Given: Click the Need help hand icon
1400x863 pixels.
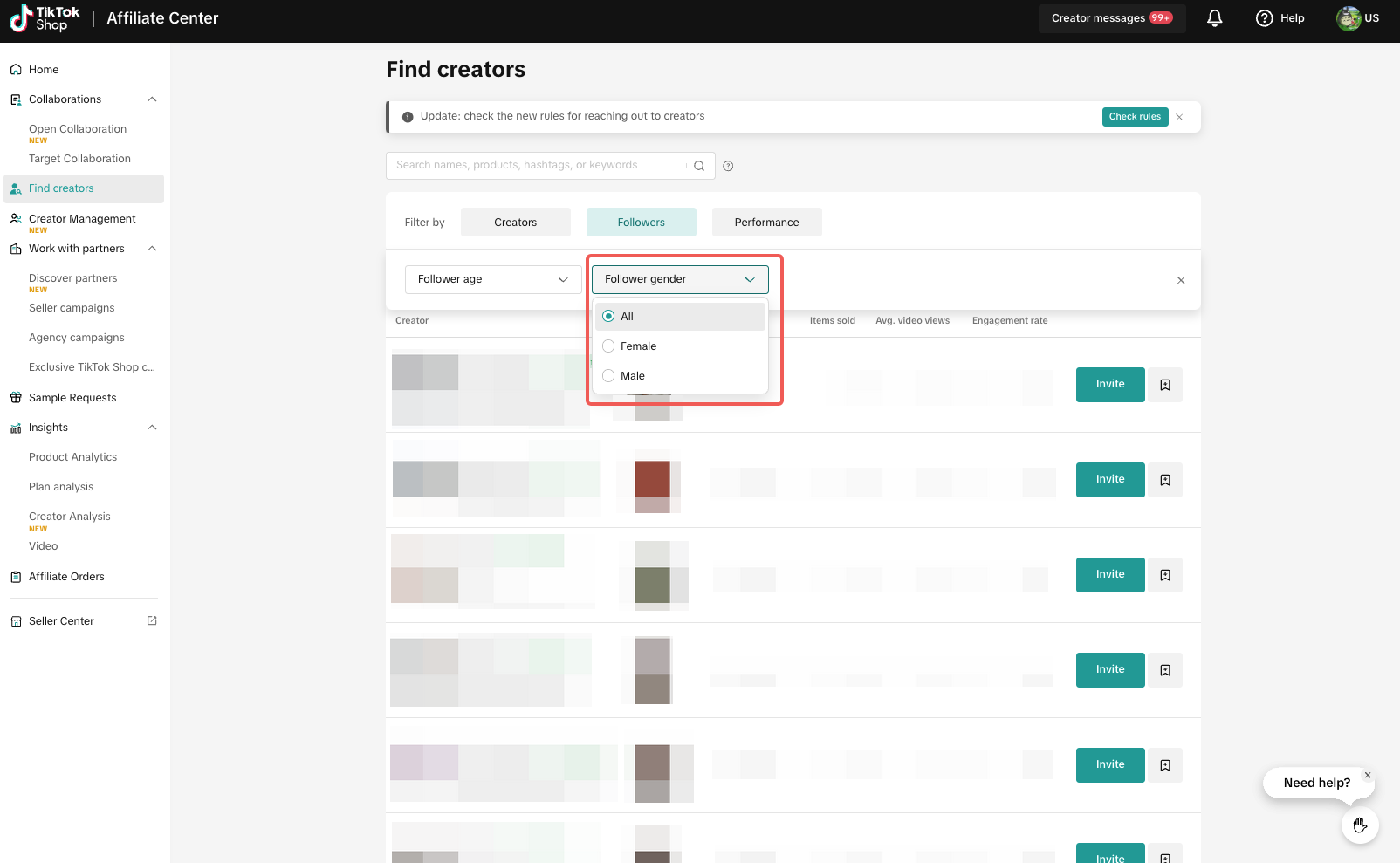Looking at the screenshot, I should click(x=1359, y=825).
